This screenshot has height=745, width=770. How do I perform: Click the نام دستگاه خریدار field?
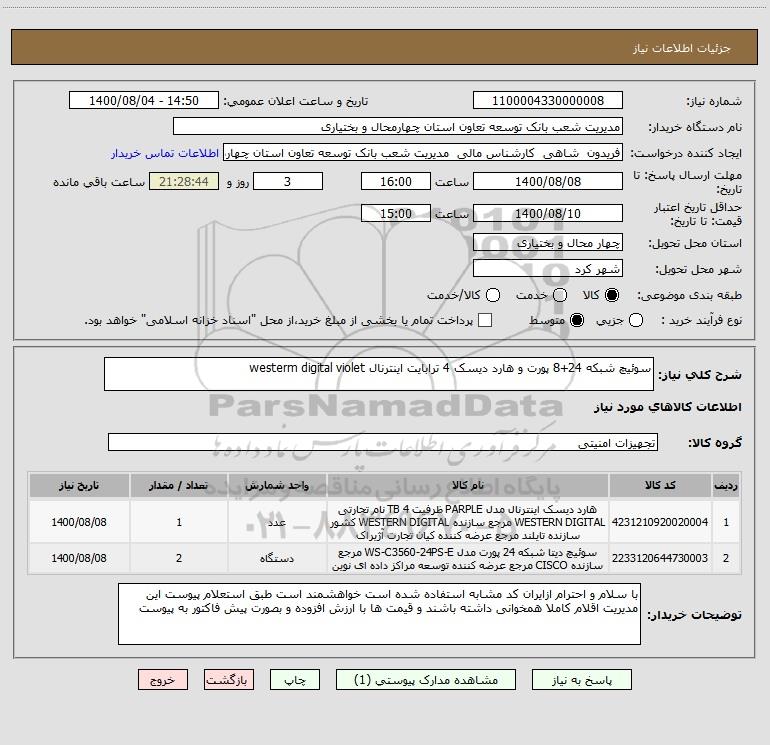398,127
